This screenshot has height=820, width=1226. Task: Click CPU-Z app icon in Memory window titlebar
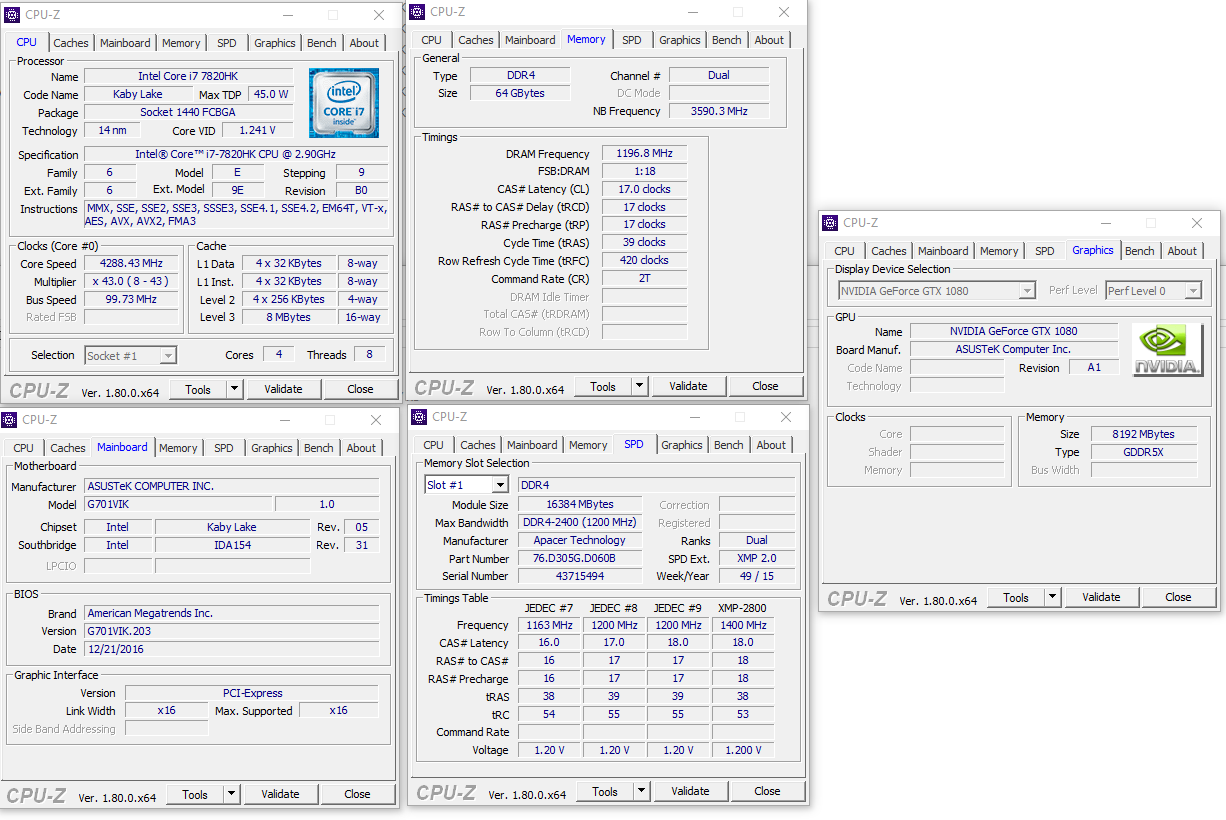coord(418,12)
